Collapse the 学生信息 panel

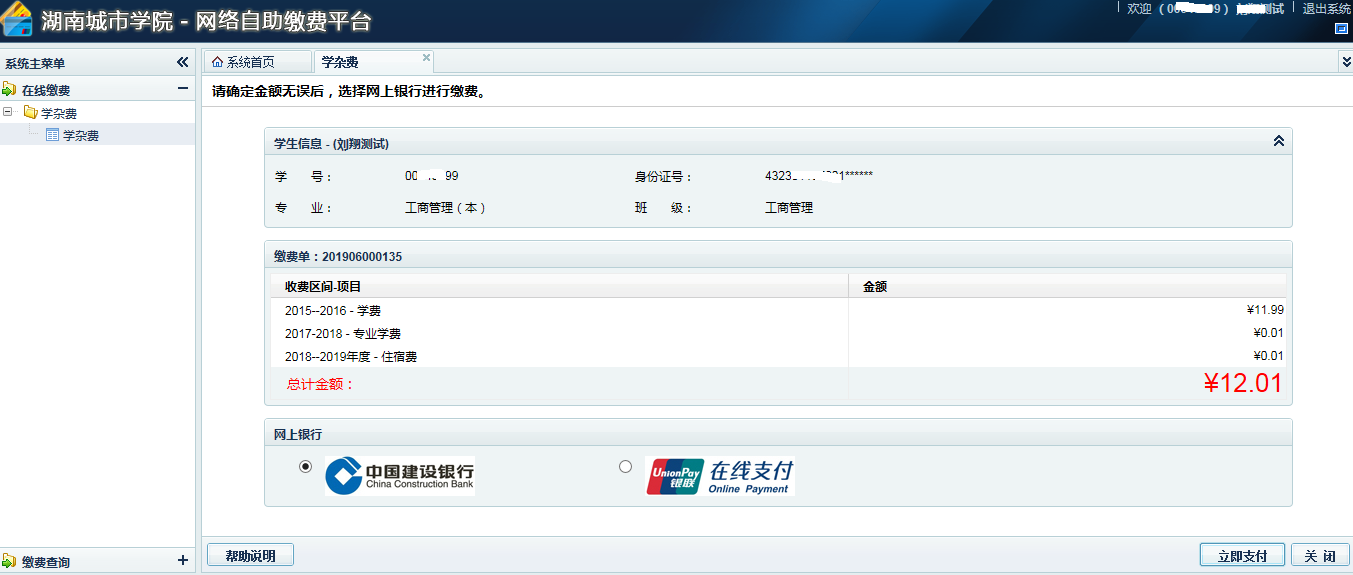tap(1278, 142)
